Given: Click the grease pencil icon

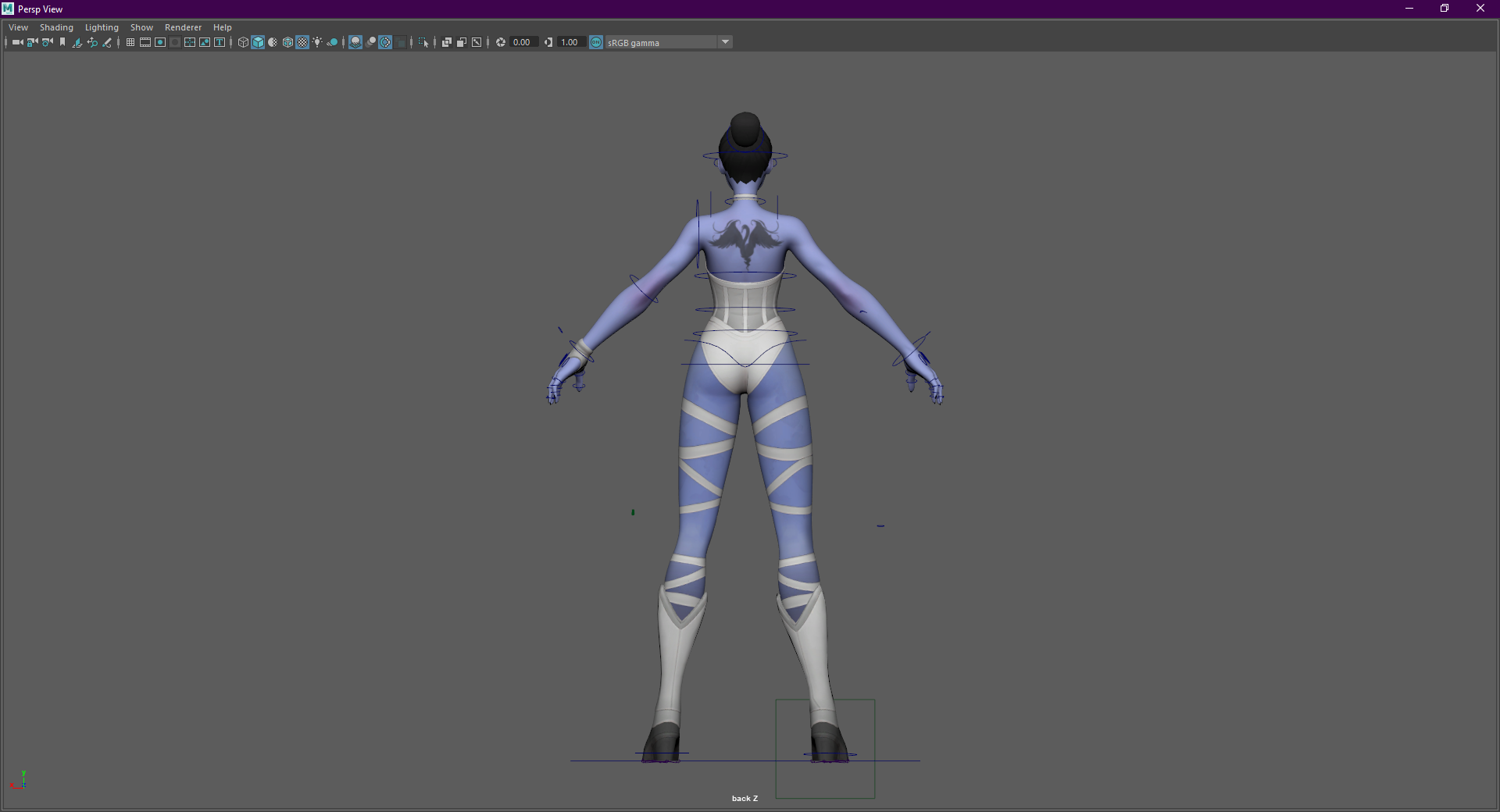Looking at the screenshot, I should (x=107, y=42).
